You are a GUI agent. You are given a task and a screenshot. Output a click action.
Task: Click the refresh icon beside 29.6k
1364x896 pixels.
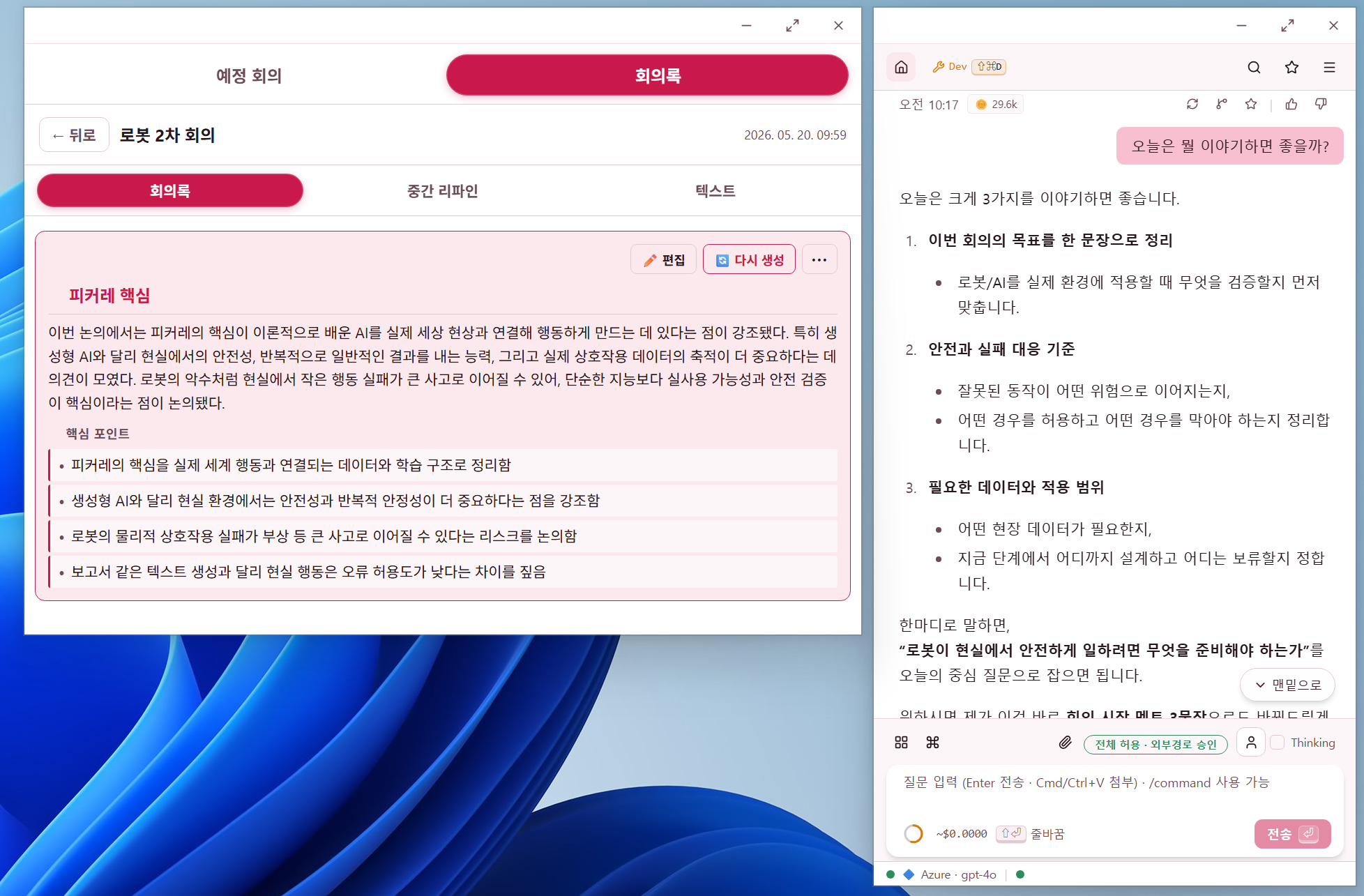(x=1192, y=104)
